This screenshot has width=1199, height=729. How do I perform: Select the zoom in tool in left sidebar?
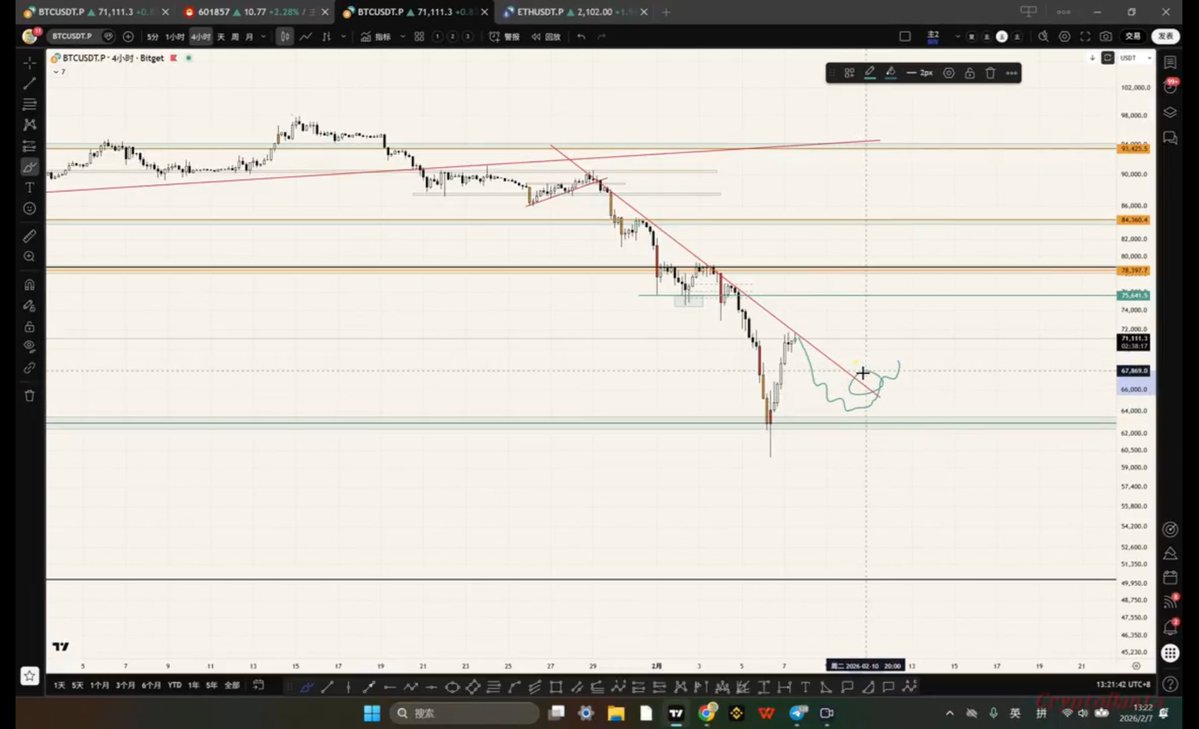click(30, 256)
